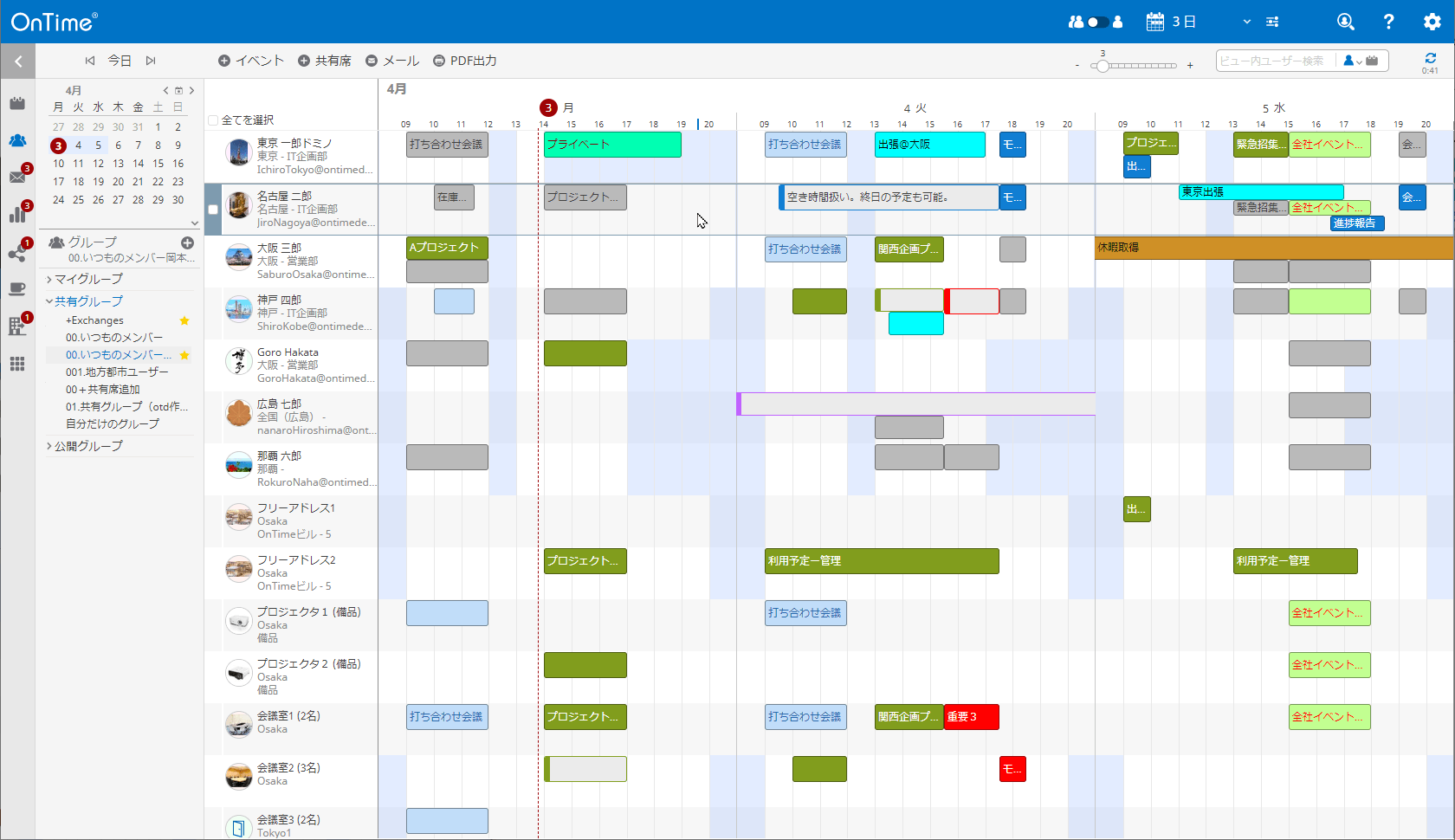Open the 3日 view dropdown chevron
The image size is (1455, 840).
[x=1245, y=22]
